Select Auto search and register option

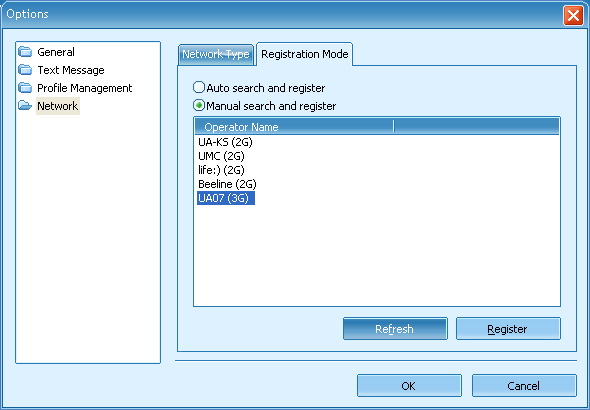(199, 87)
